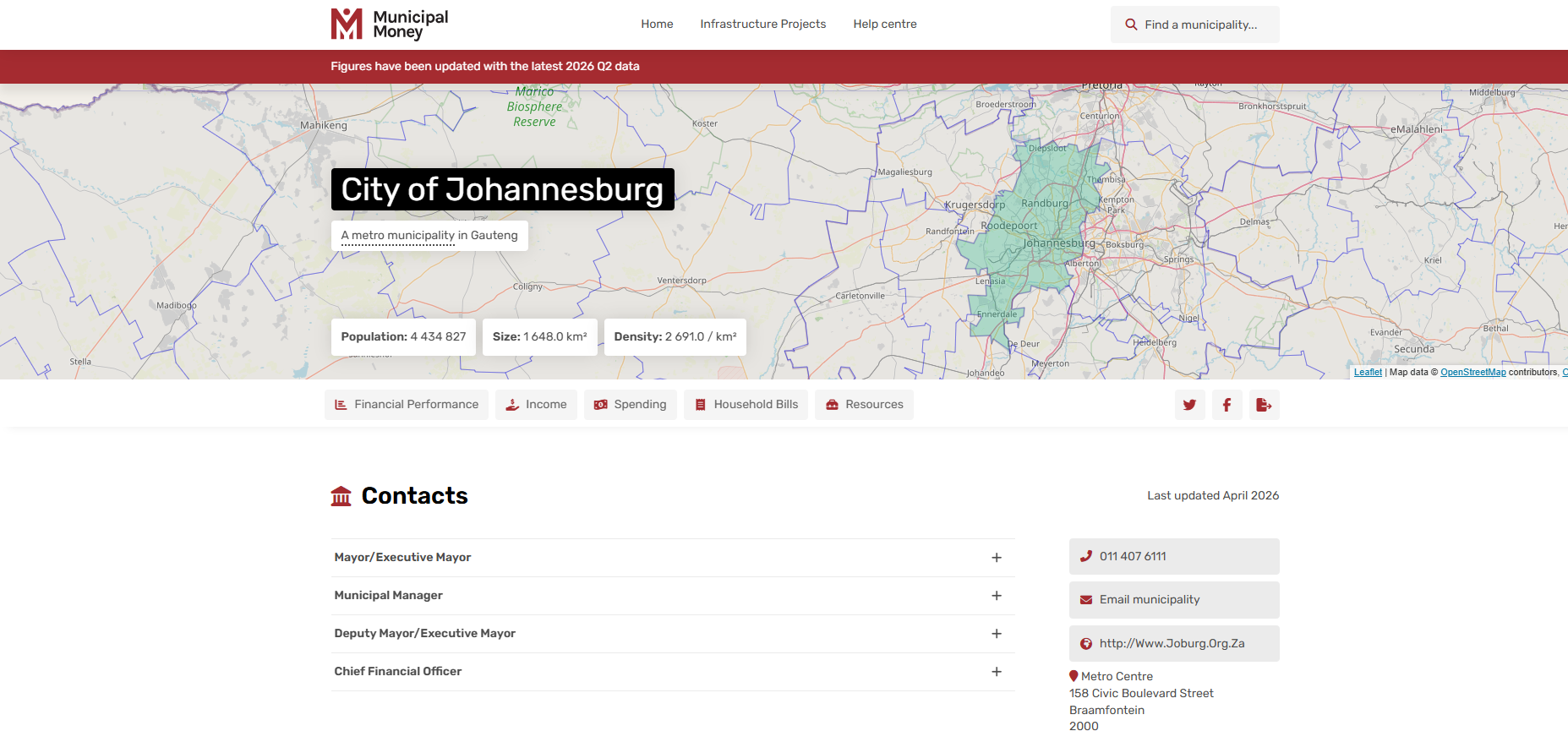
Task: Click the Size: 1 648.0 km² box
Action: pyautogui.click(x=540, y=337)
